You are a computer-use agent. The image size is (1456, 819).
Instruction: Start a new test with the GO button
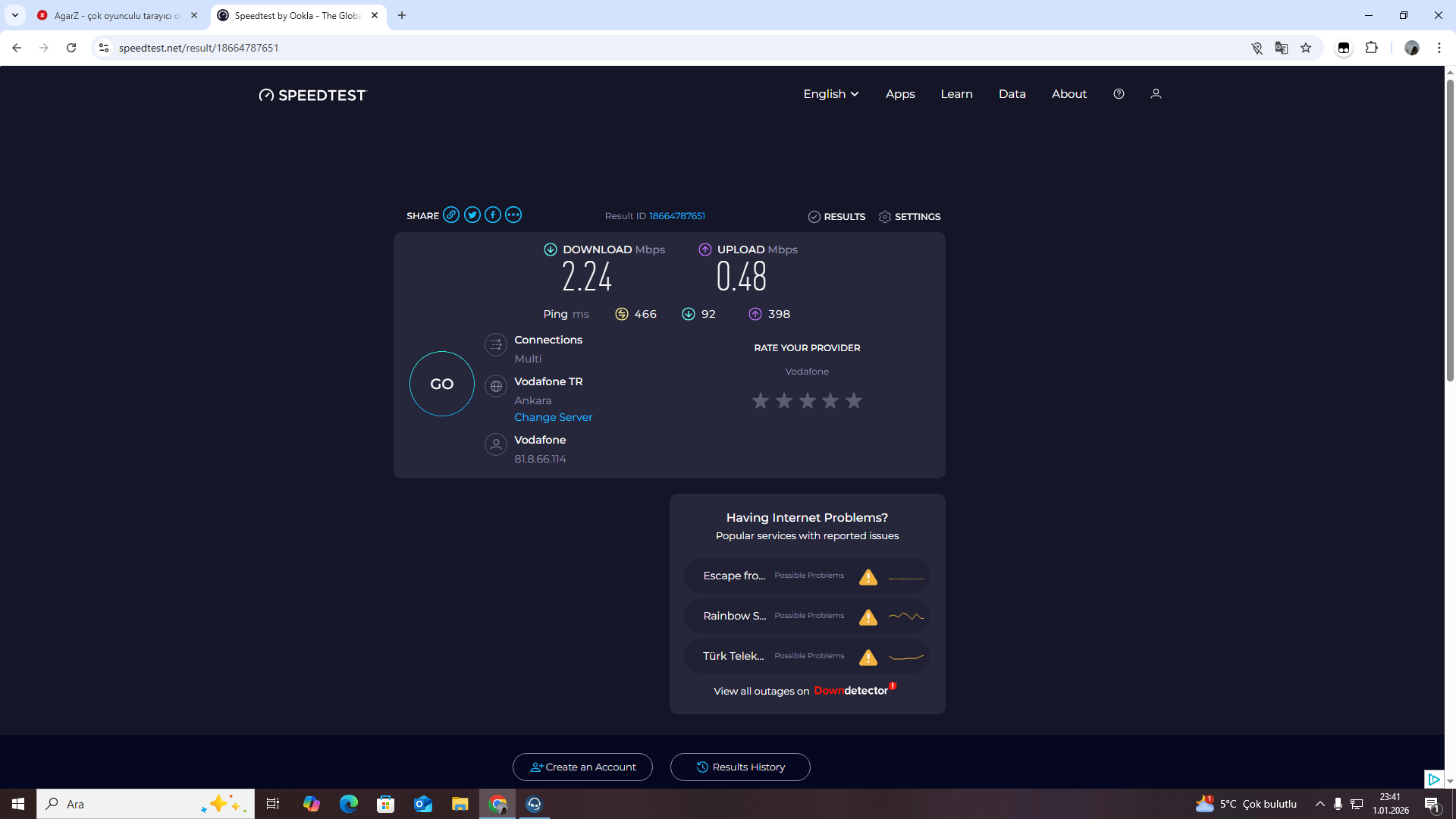(442, 384)
